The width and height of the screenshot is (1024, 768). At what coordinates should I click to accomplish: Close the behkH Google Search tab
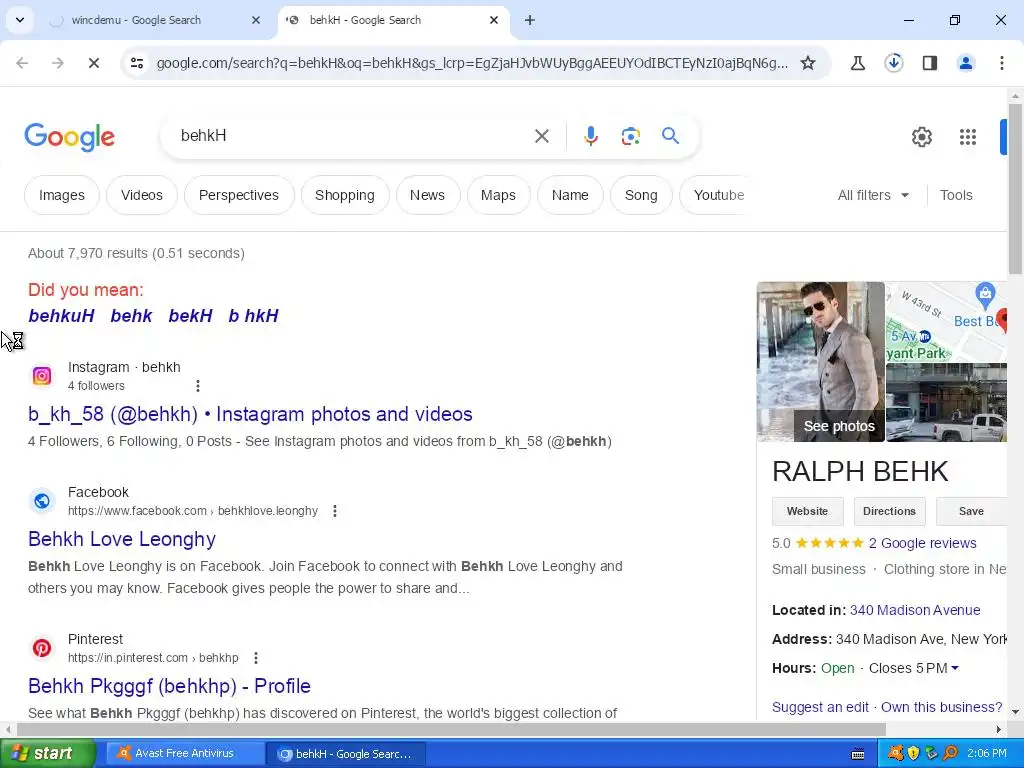tap(494, 20)
